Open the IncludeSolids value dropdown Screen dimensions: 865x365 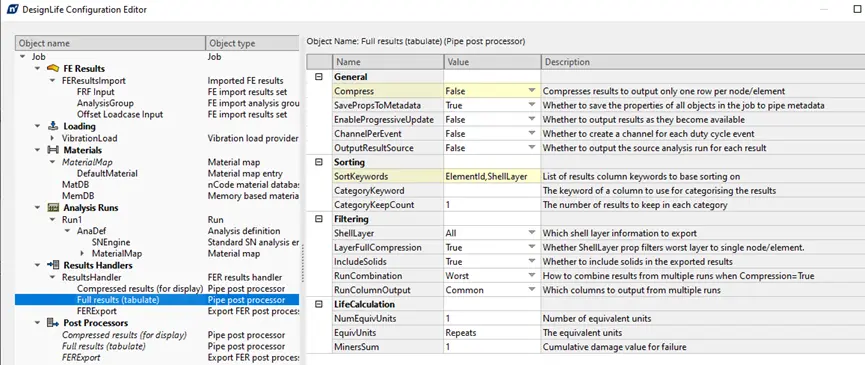pos(532,262)
